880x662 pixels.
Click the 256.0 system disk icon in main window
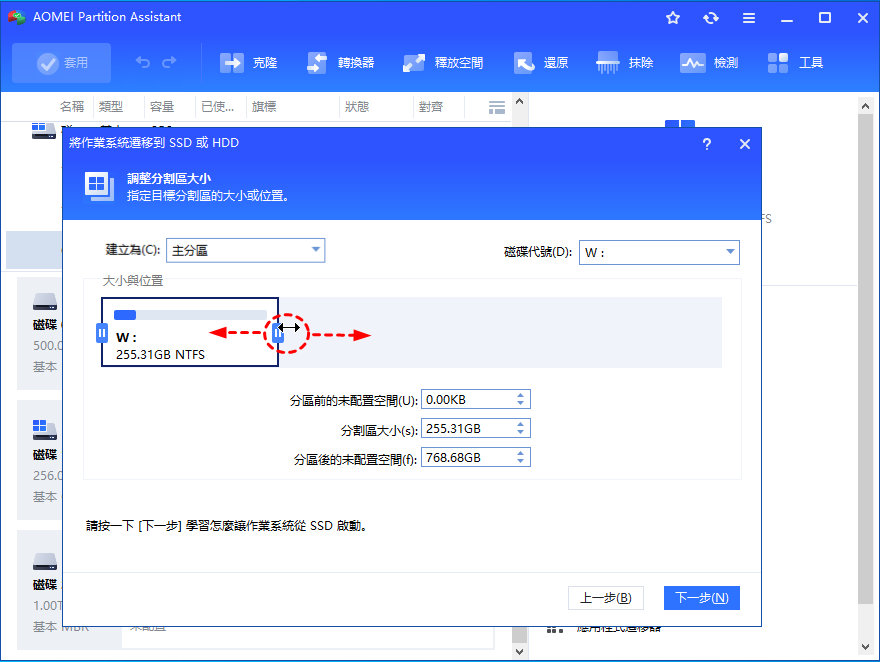[x=44, y=430]
